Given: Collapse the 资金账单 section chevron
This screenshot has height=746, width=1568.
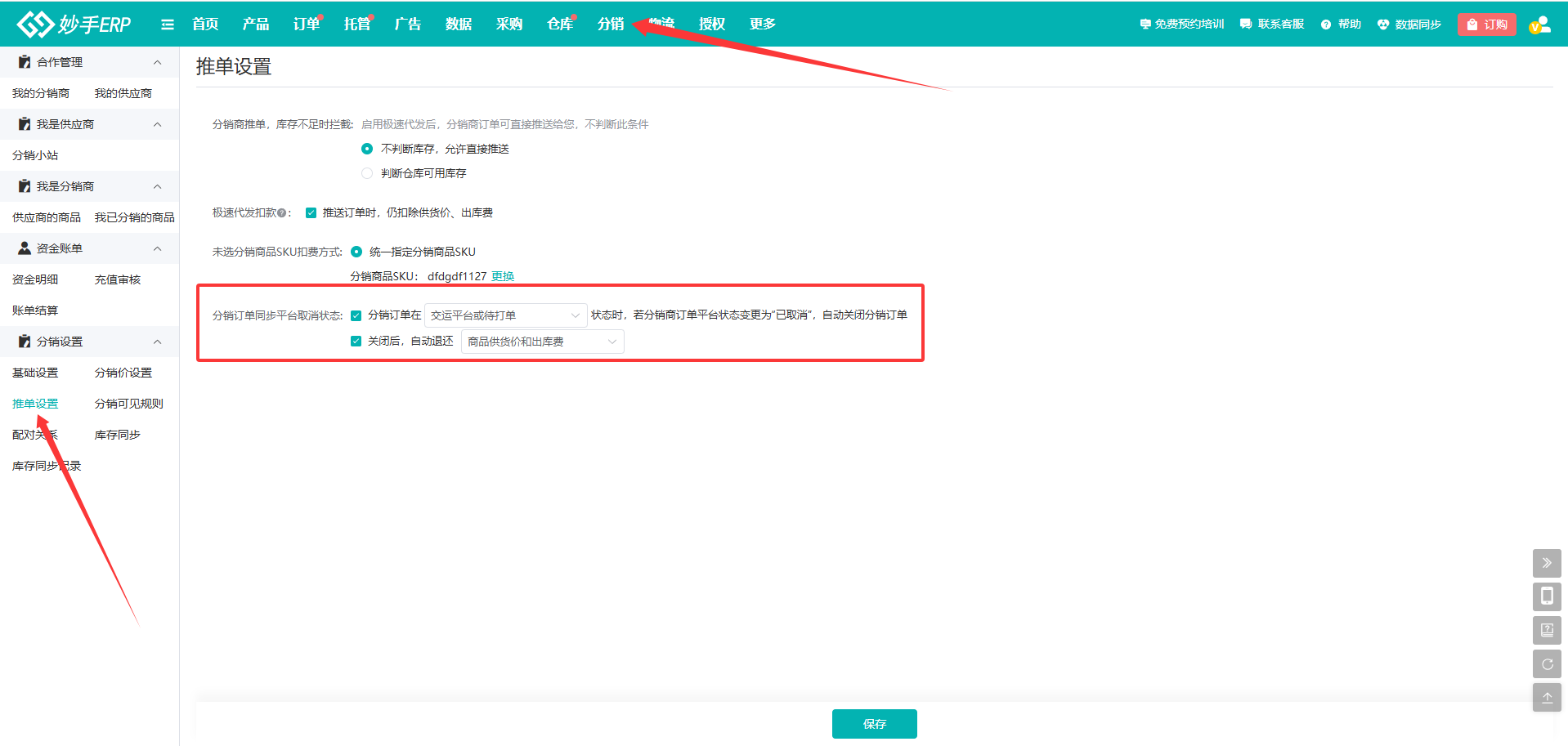Looking at the screenshot, I should pos(158,248).
